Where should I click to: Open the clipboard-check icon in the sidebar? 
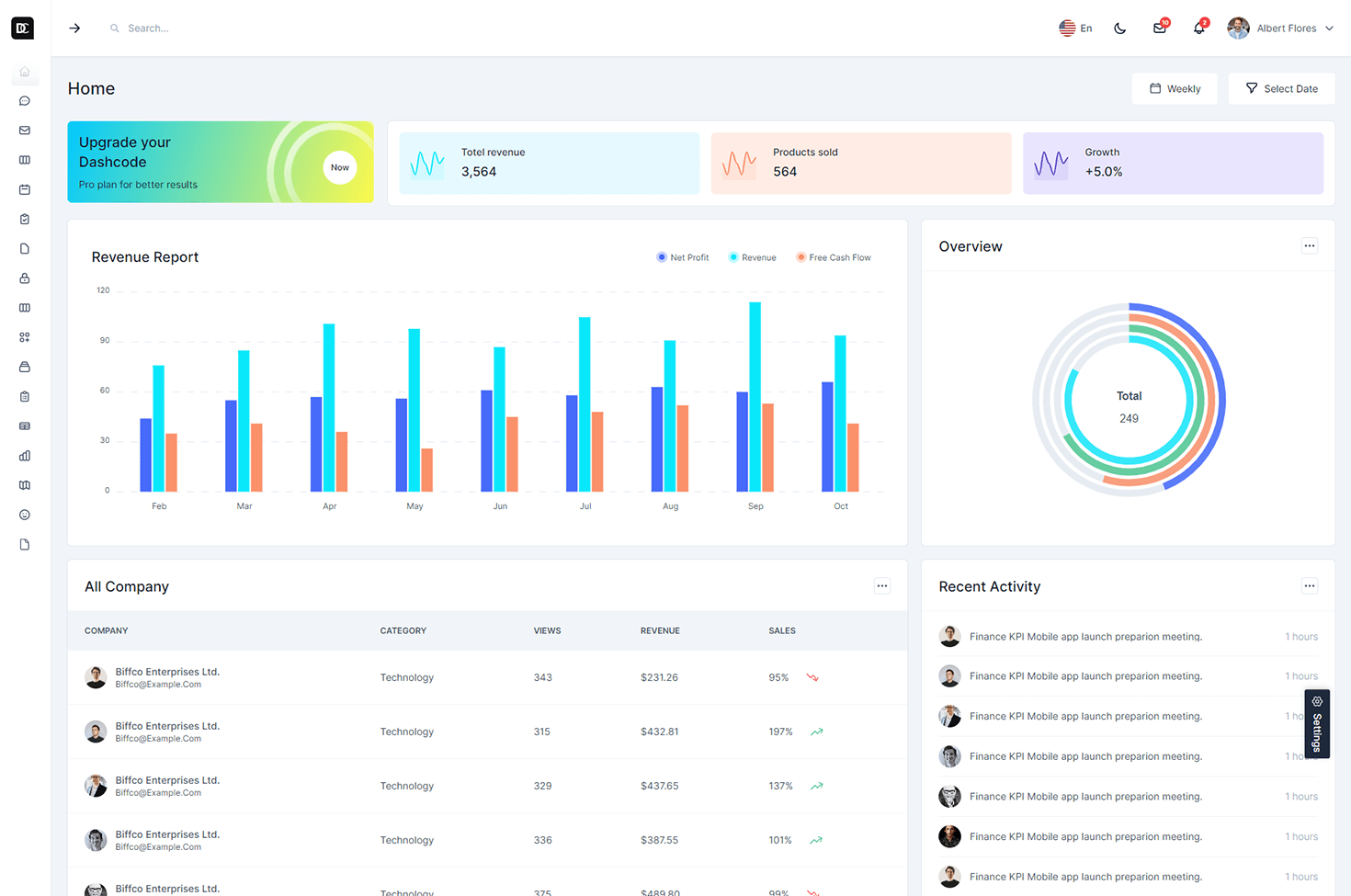(25, 219)
